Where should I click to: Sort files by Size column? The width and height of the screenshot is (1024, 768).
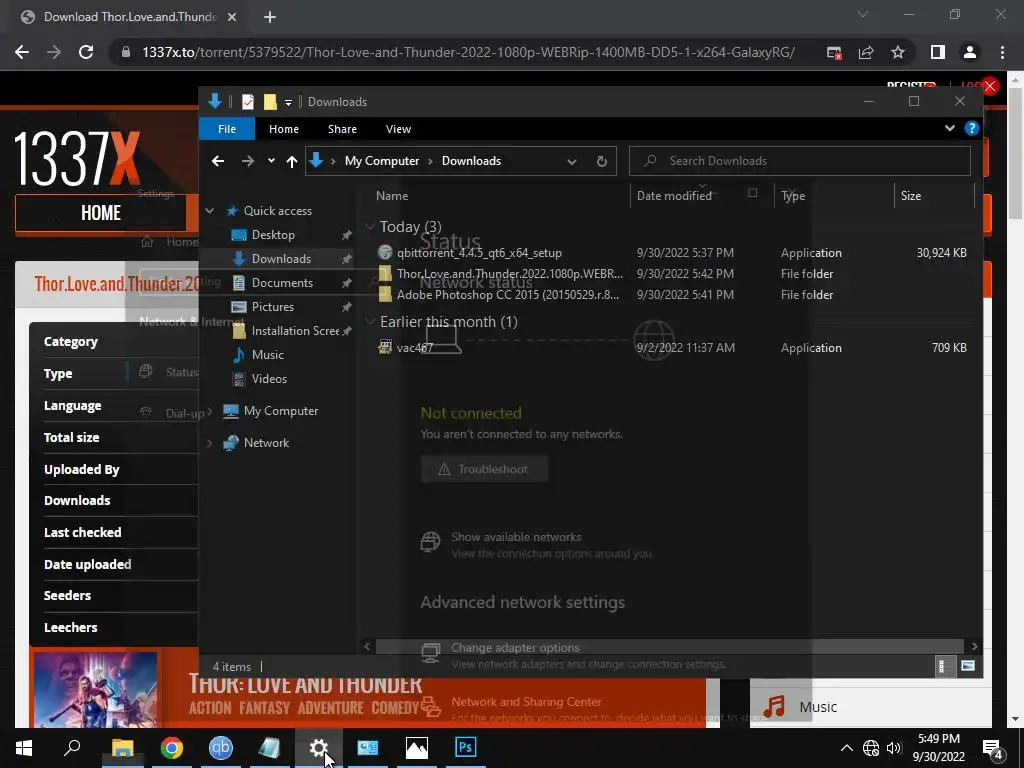tap(910, 195)
